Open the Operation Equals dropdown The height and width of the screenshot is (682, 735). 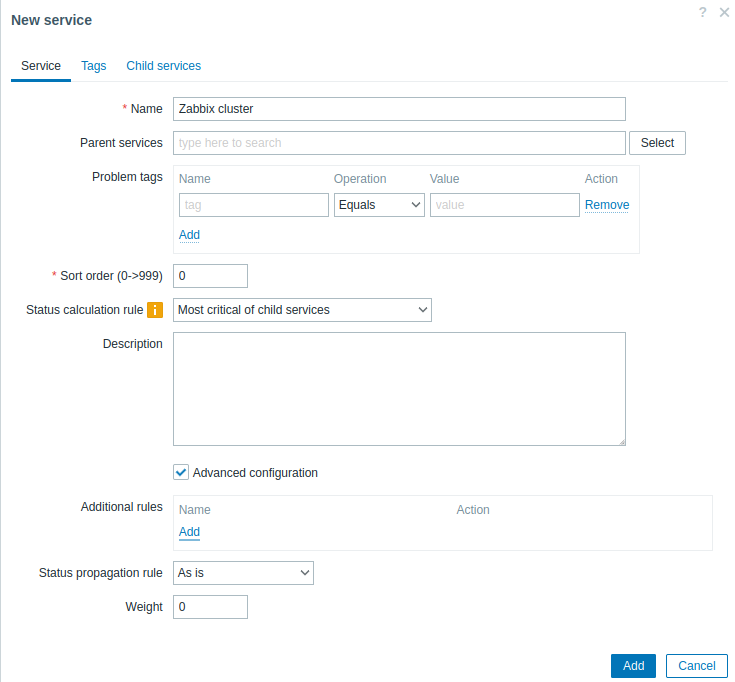[x=379, y=205]
